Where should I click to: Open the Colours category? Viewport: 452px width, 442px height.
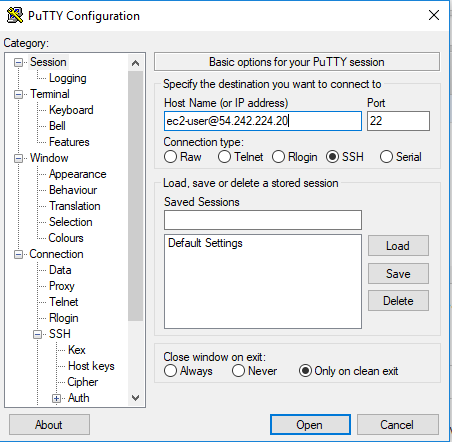point(66,238)
